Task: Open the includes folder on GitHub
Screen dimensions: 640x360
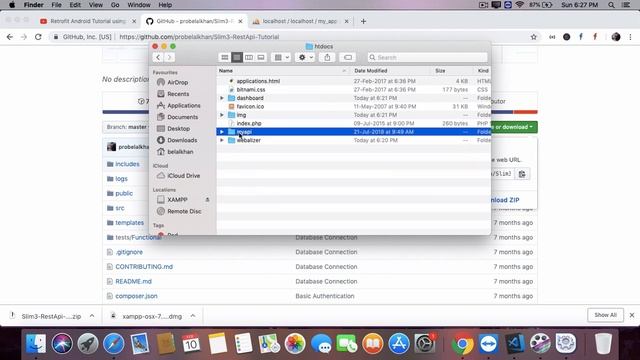Action: 127,164
